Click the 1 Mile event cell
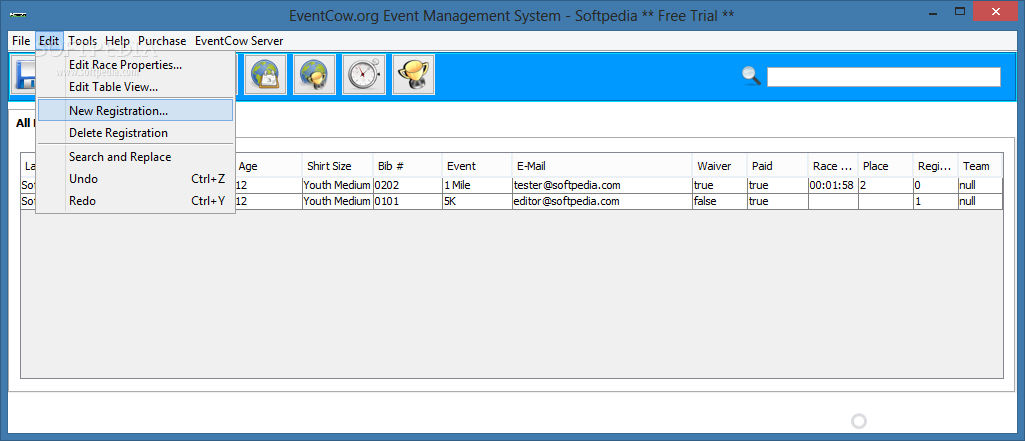Image resolution: width=1025 pixels, height=441 pixels. pos(477,185)
